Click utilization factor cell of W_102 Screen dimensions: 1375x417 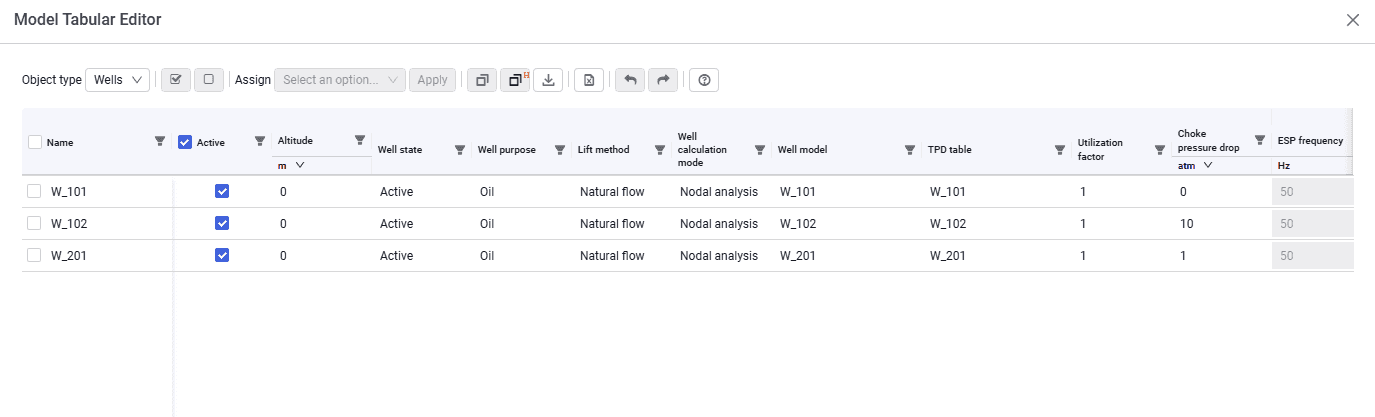(x=1122, y=223)
